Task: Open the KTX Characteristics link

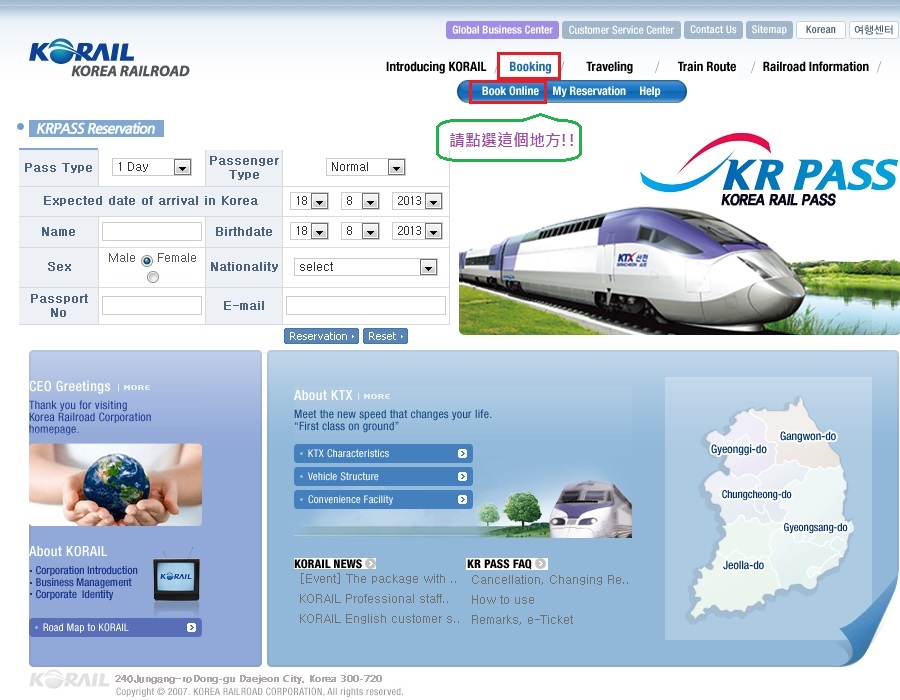Action: click(x=383, y=453)
